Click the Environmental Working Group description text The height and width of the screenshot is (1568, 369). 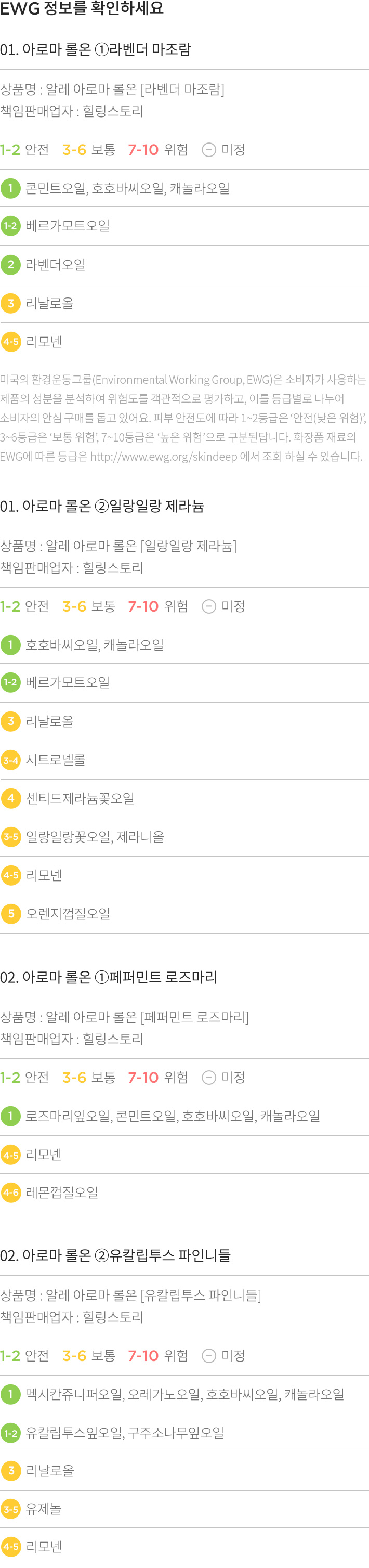tap(183, 418)
